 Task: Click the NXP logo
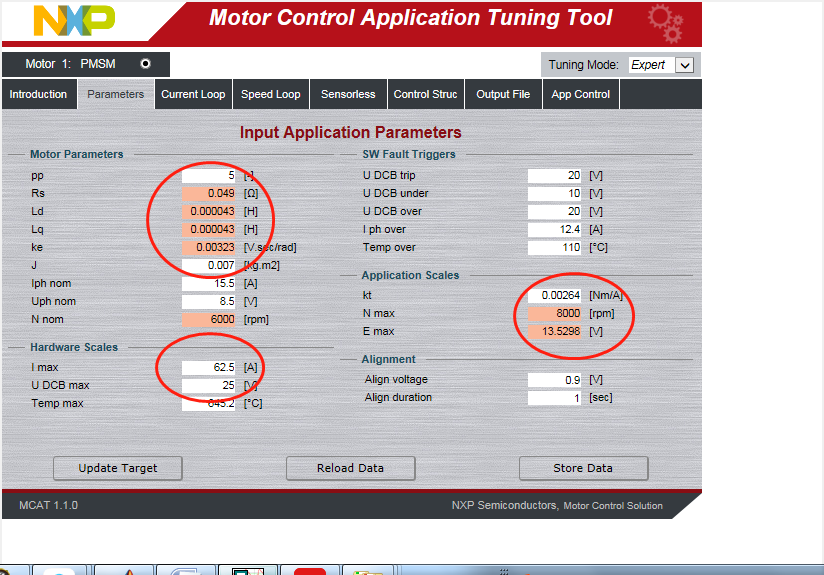74,20
